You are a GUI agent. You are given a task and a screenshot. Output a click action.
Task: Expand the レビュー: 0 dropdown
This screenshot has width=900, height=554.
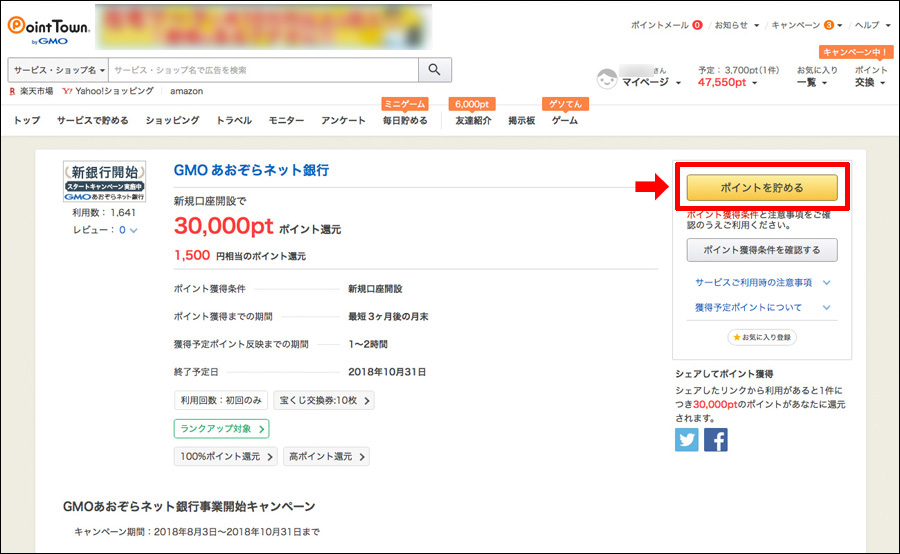coord(105,230)
